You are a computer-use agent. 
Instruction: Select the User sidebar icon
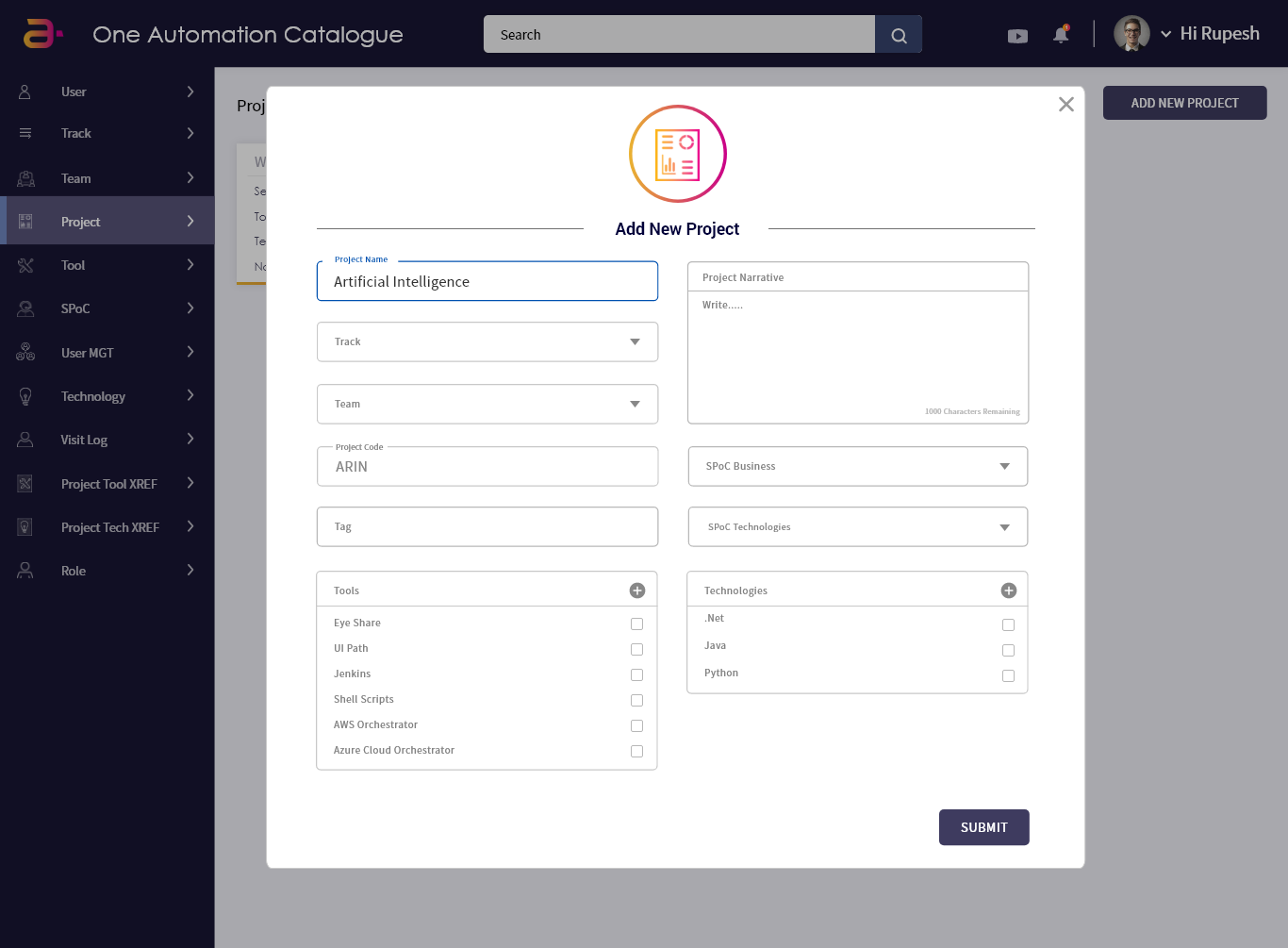point(25,91)
